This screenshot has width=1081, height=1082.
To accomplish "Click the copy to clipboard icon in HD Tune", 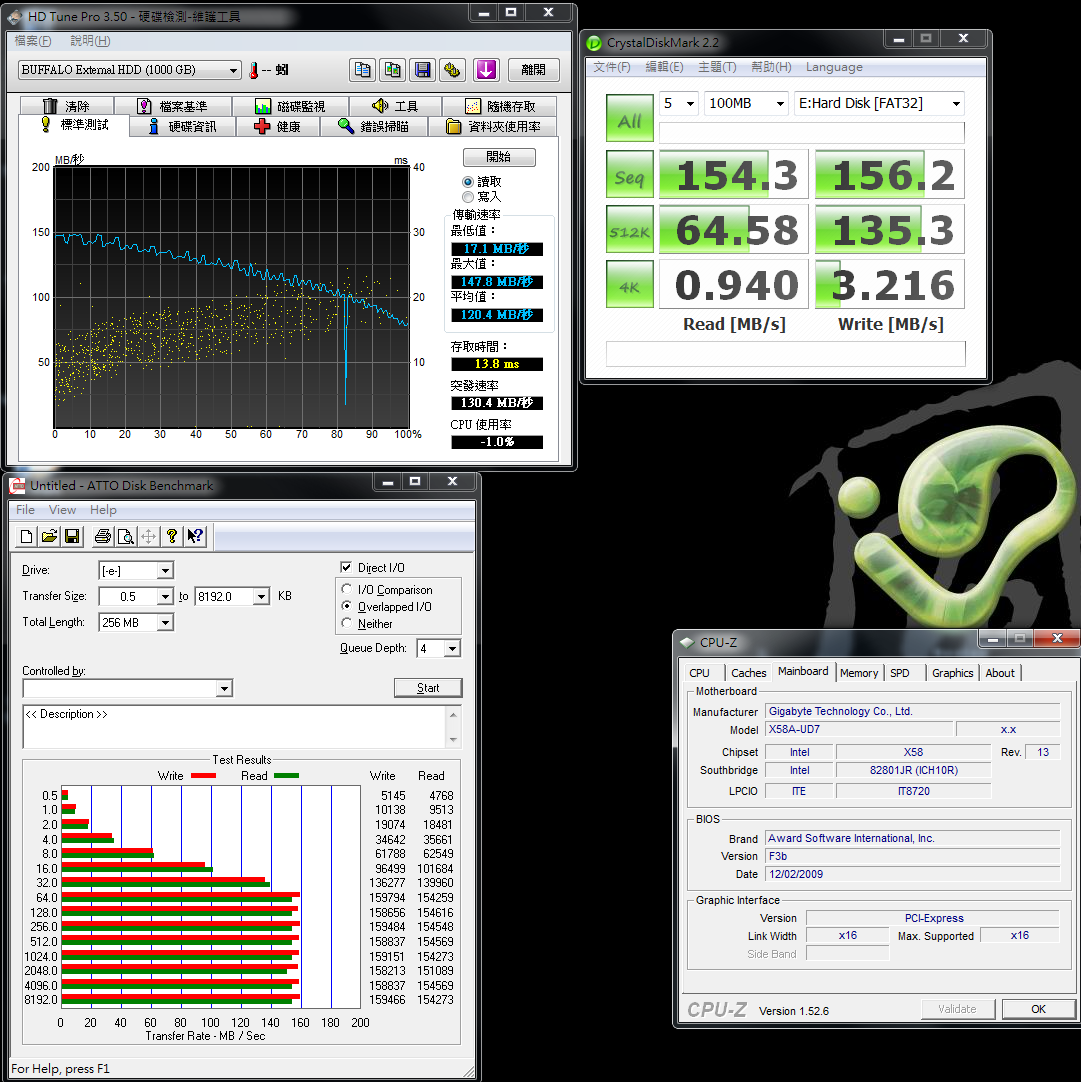I will coord(362,70).
